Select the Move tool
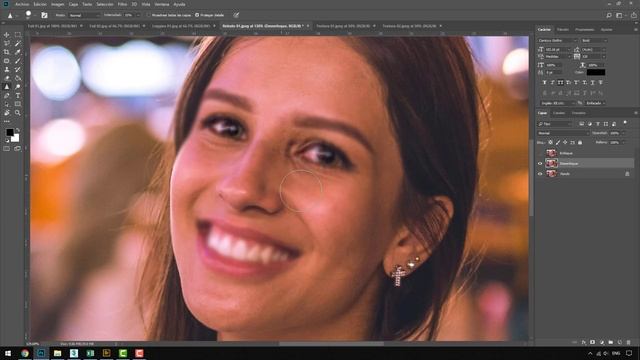 [7, 35]
